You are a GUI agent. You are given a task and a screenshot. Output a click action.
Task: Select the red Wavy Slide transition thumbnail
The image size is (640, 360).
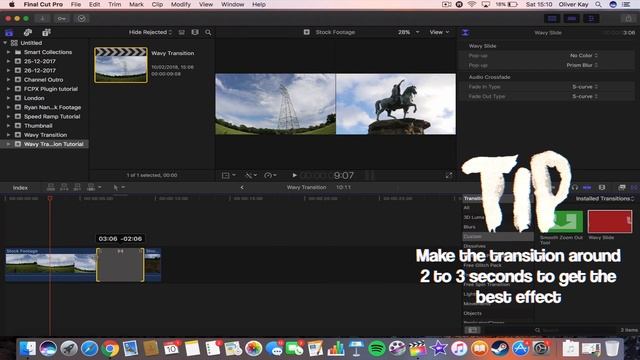tap(610, 222)
